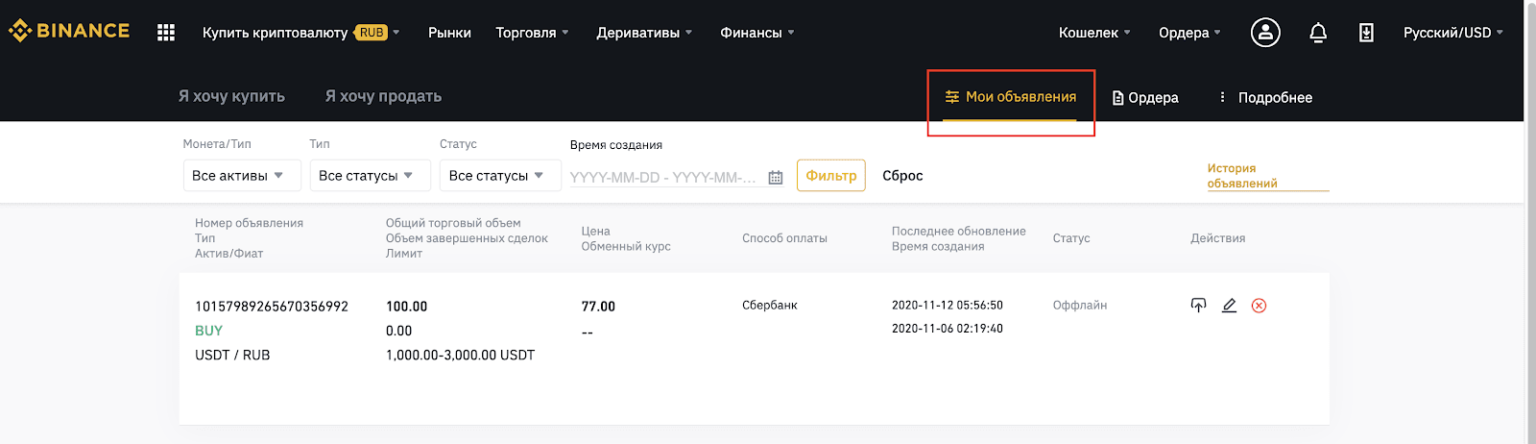Click the 2020-11-12 05:56:50 timestamp

947,305
